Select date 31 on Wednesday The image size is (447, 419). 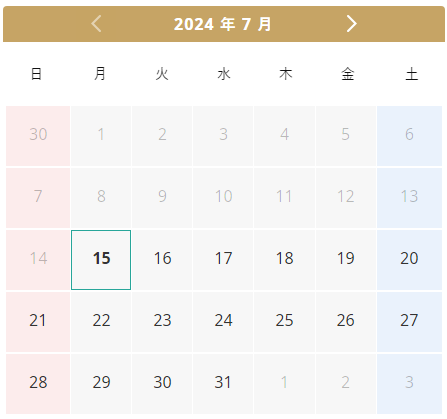(223, 384)
